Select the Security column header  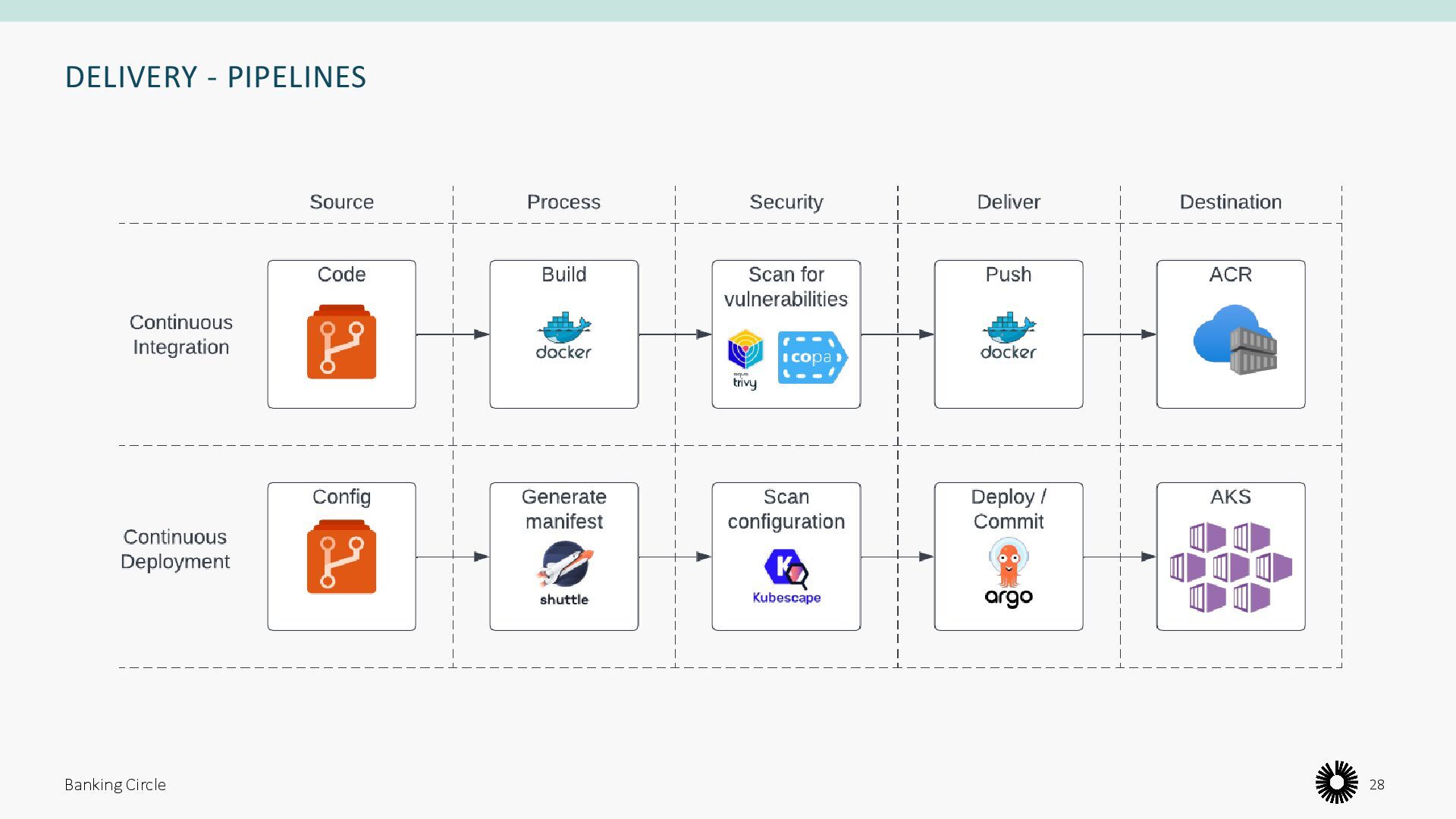[786, 202]
